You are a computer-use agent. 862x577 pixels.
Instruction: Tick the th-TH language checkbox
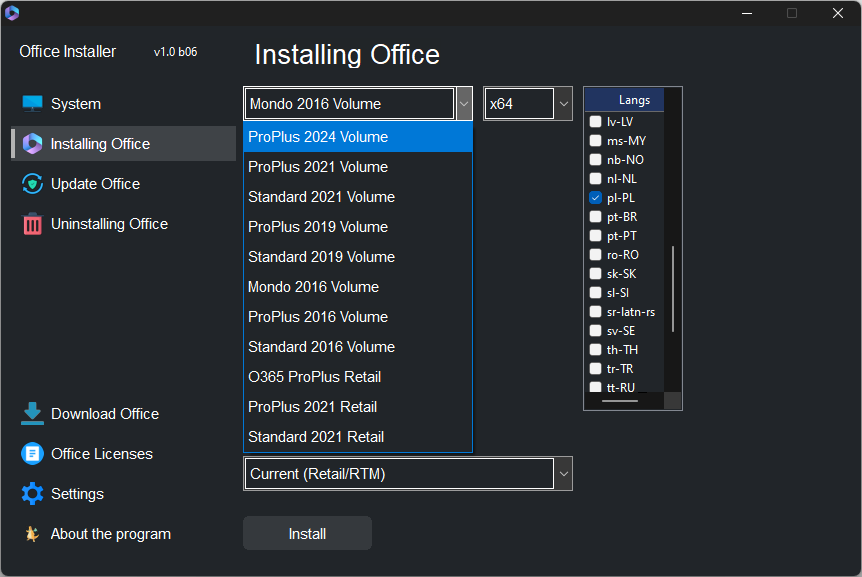click(x=595, y=349)
